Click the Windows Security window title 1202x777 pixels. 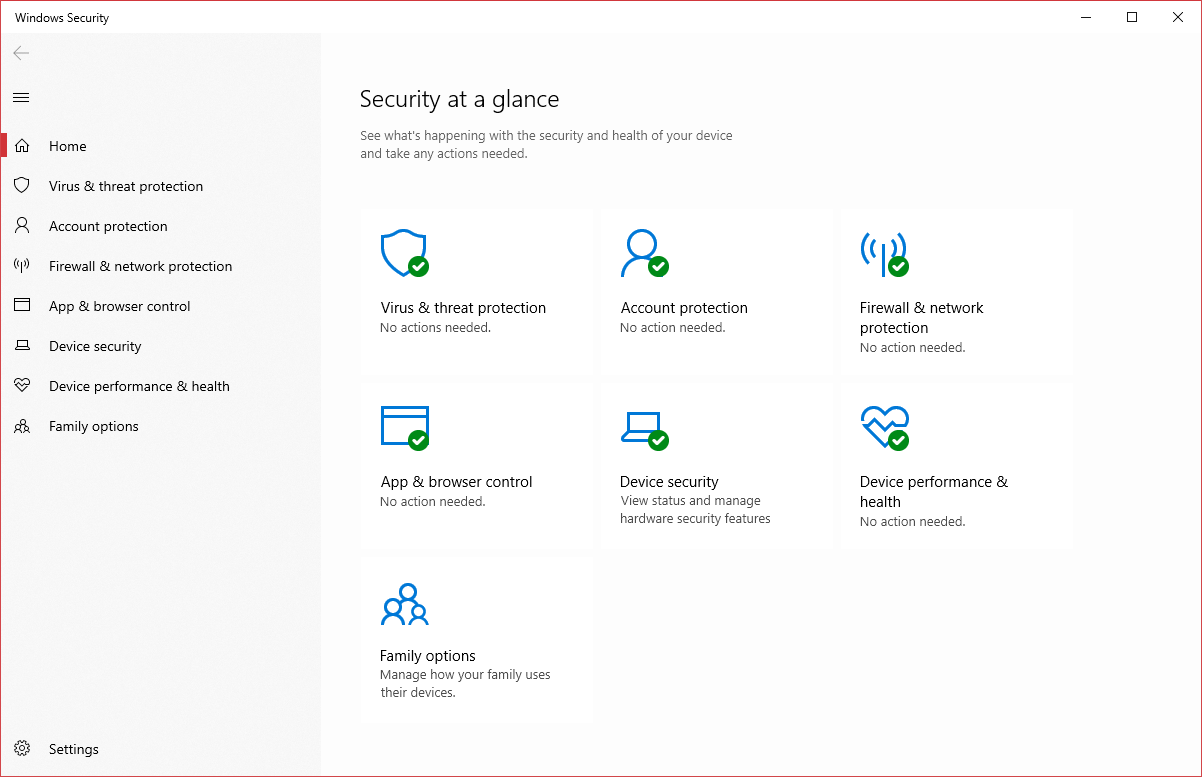coord(62,18)
